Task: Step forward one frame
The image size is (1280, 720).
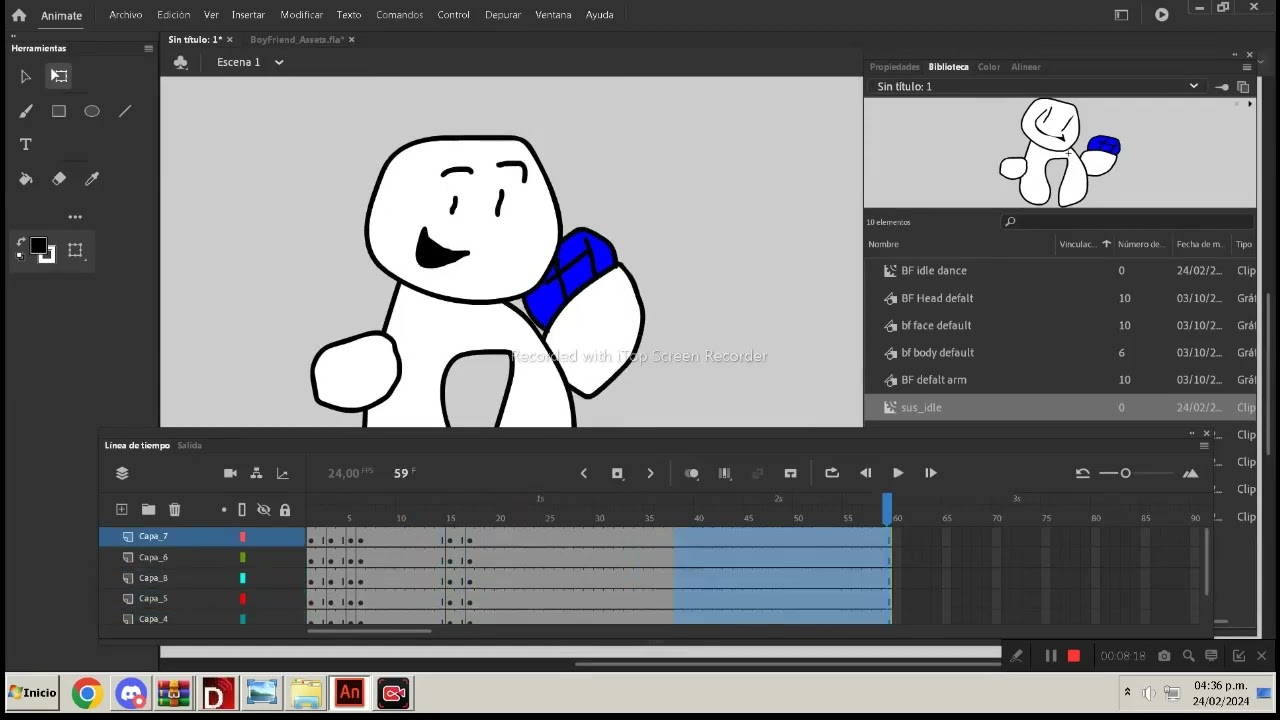Action: [931, 473]
